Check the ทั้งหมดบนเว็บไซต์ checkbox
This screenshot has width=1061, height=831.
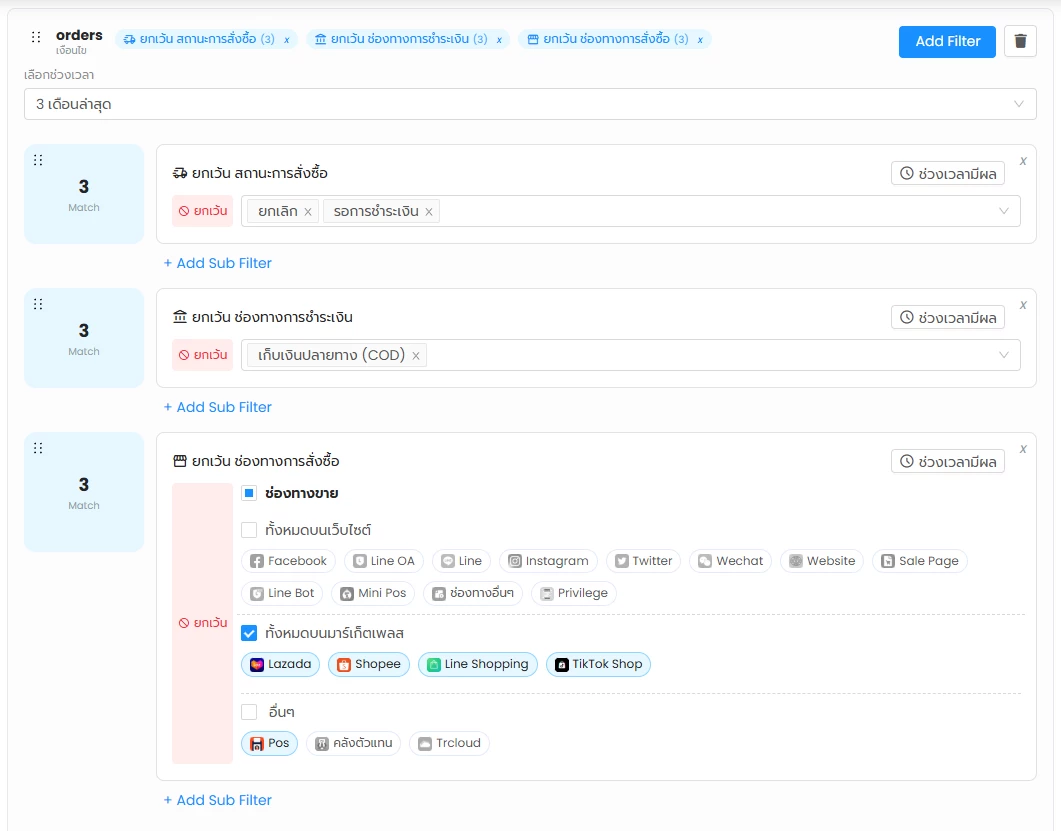point(249,530)
